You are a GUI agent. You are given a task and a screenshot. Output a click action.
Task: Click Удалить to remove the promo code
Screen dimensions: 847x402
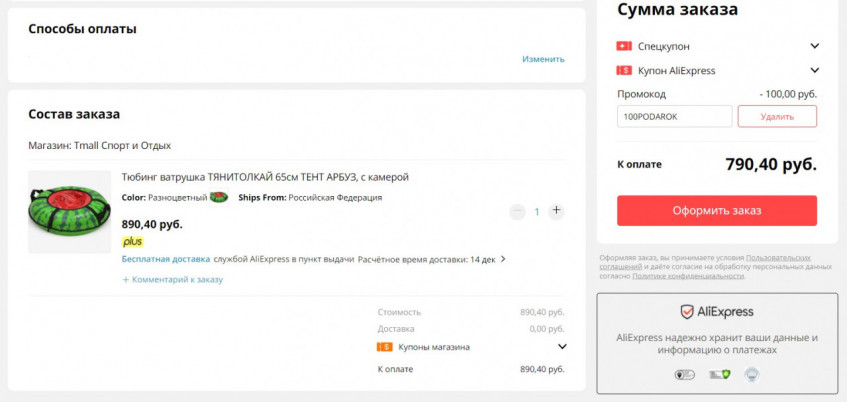point(777,116)
